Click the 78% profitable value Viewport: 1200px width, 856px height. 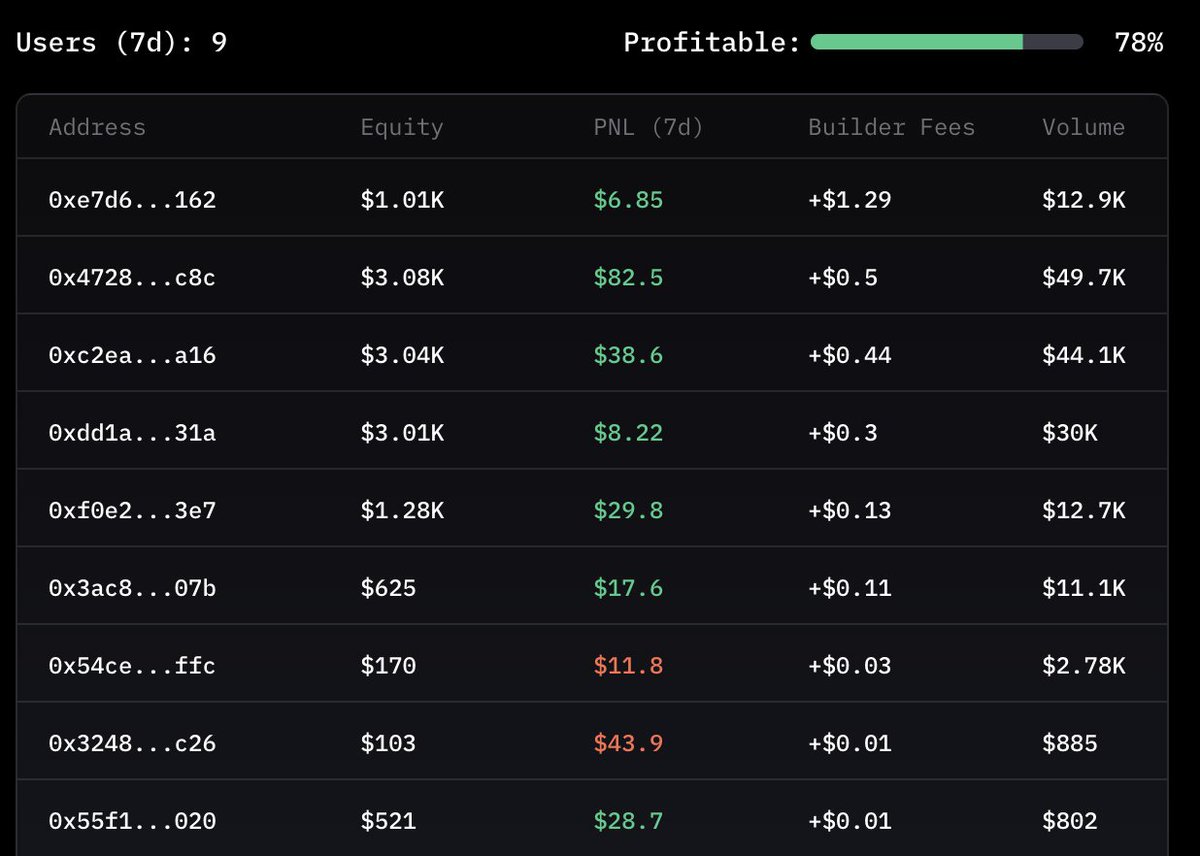coord(1139,43)
